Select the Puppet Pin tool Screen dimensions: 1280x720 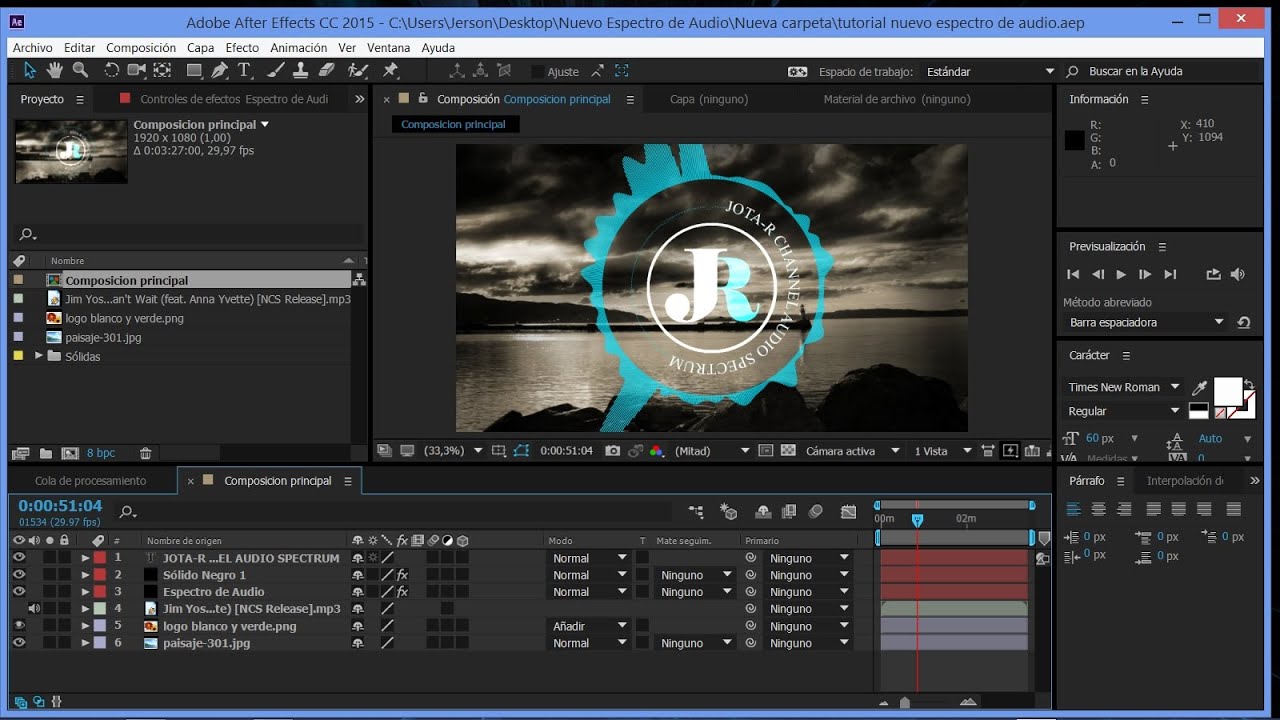click(391, 70)
